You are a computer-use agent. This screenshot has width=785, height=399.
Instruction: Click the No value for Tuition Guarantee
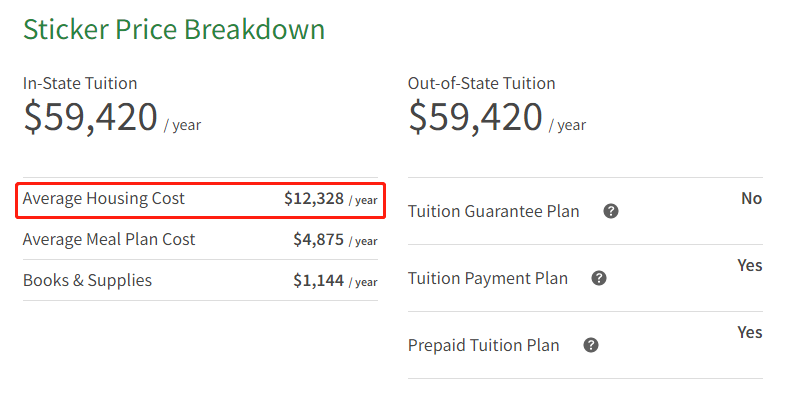tap(752, 198)
